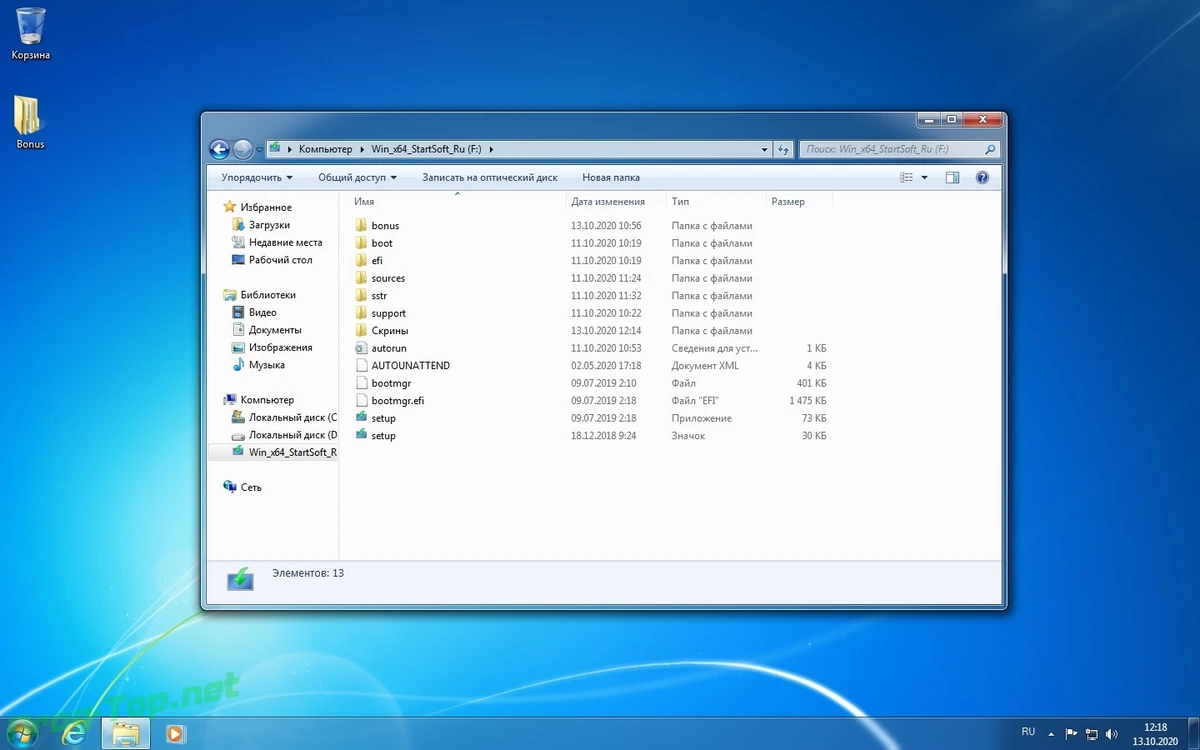The width and height of the screenshot is (1200, 750).
Task: Open Windows Media Player from taskbar
Action: [x=176, y=734]
